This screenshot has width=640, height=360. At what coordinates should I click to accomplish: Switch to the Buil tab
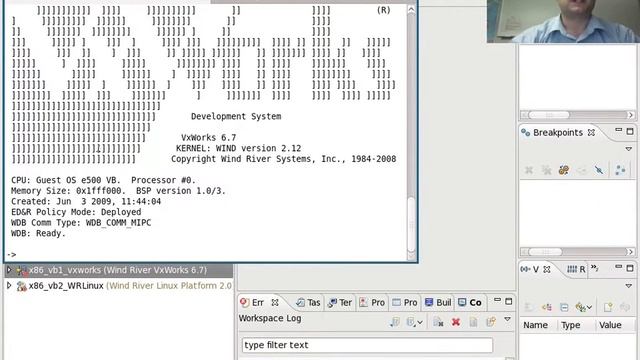click(438, 302)
